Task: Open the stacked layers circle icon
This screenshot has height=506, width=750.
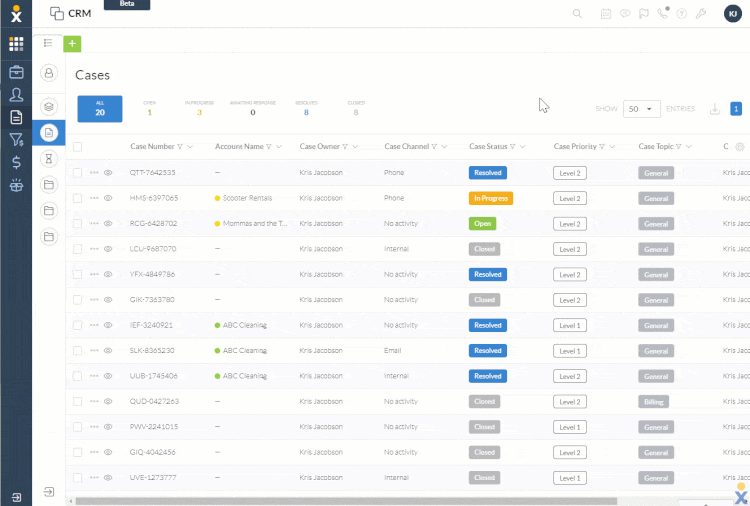Action: pyautogui.click(x=49, y=107)
